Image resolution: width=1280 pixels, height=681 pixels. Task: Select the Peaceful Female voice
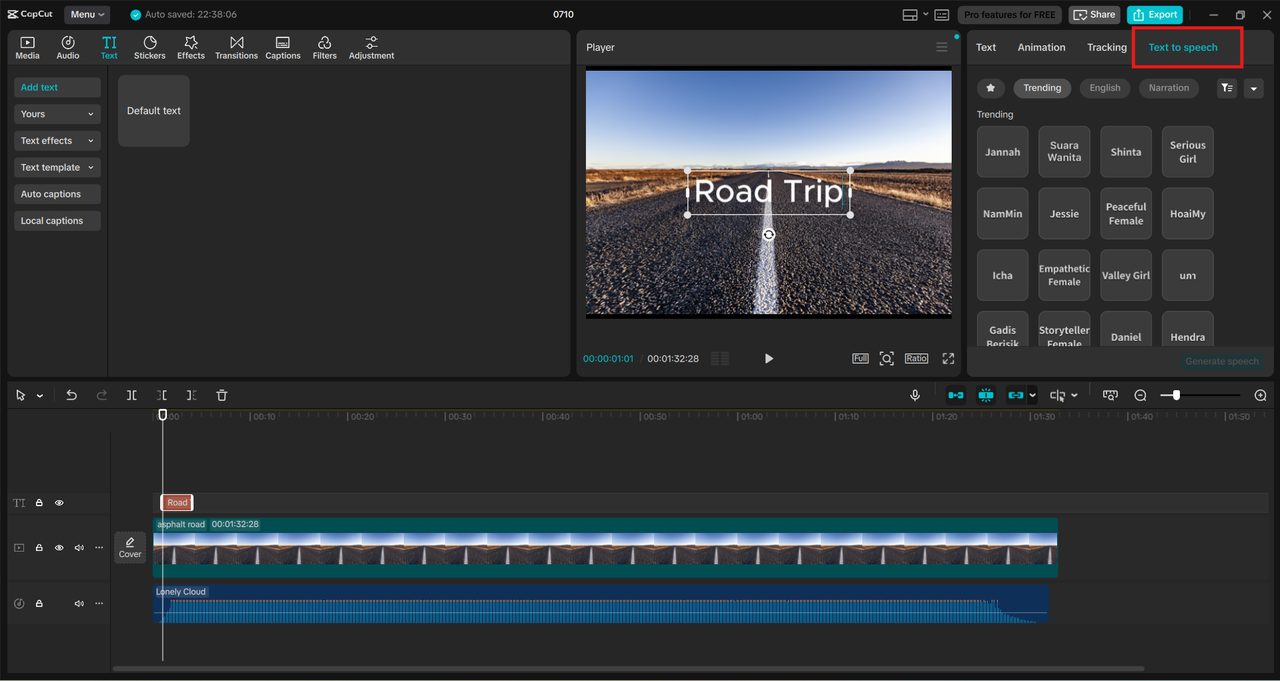1125,213
